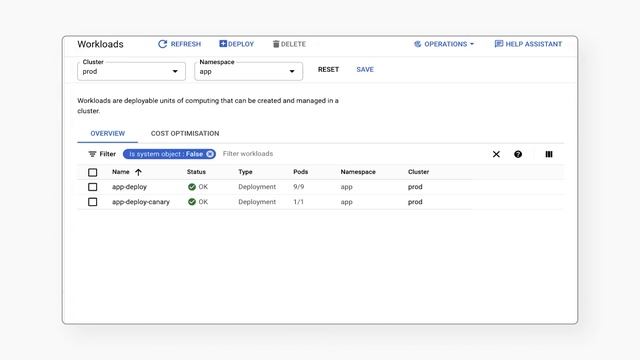
Task: Open the app-deploy workload
Action: pyautogui.click(x=129, y=187)
